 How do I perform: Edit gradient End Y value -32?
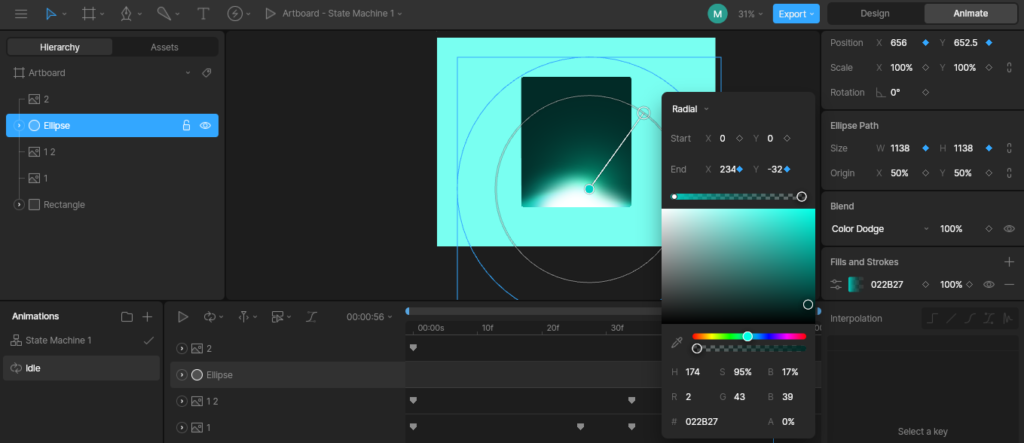pyautogui.click(x=775, y=169)
